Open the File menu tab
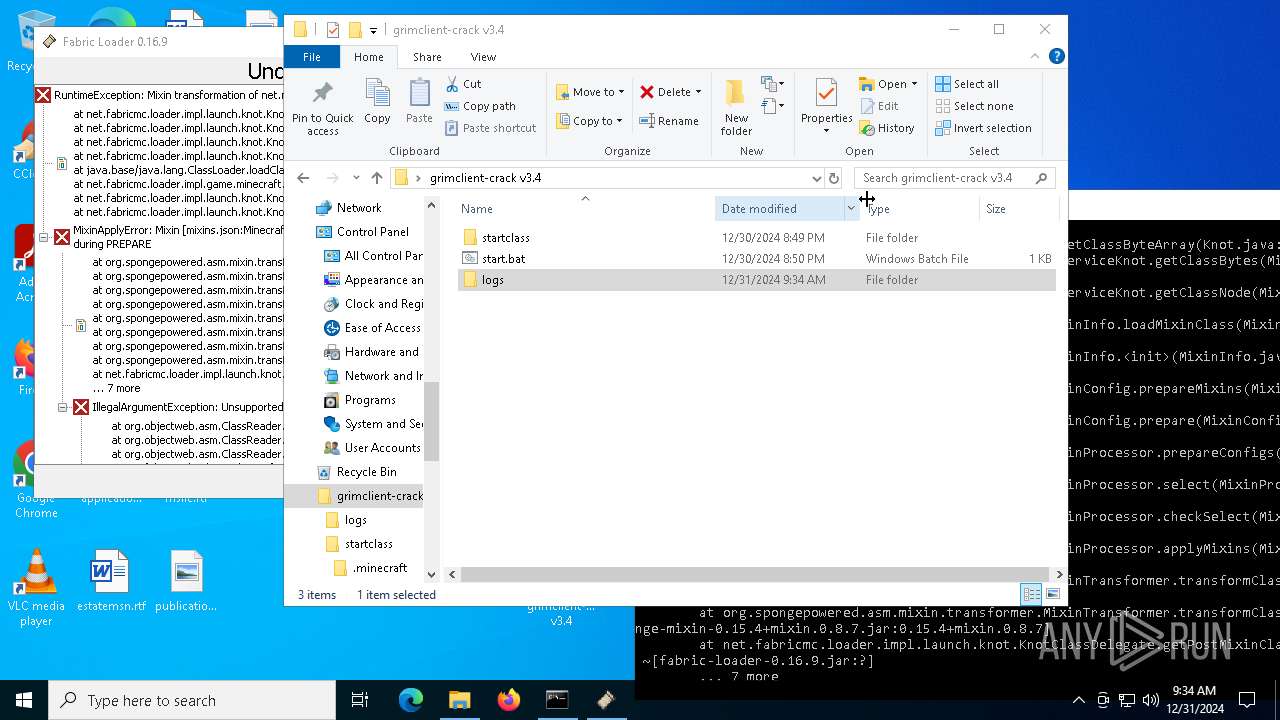This screenshot has width=1280, height=720. coord(312,57)
